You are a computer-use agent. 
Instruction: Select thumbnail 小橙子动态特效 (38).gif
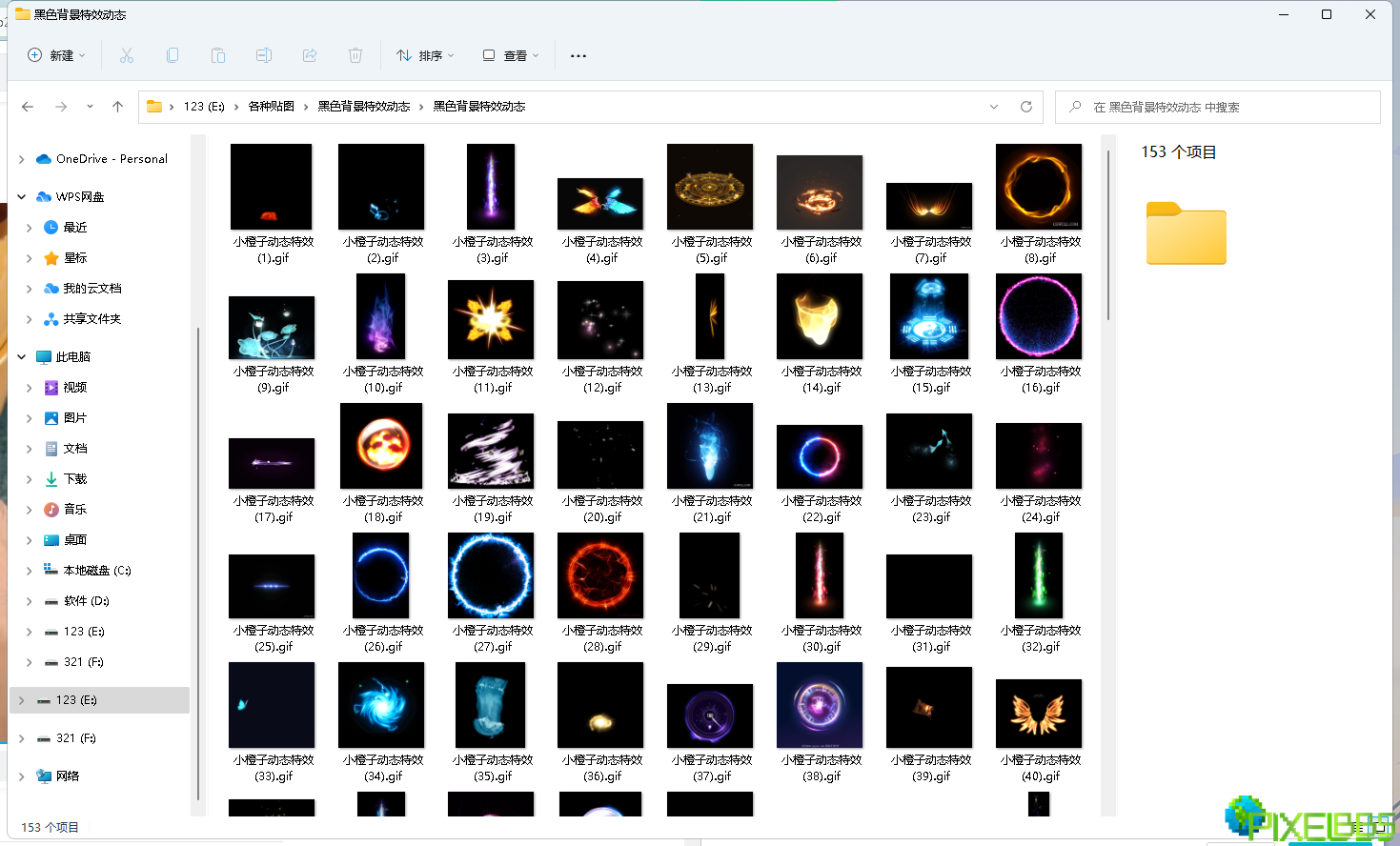click(x=820, y=705)
